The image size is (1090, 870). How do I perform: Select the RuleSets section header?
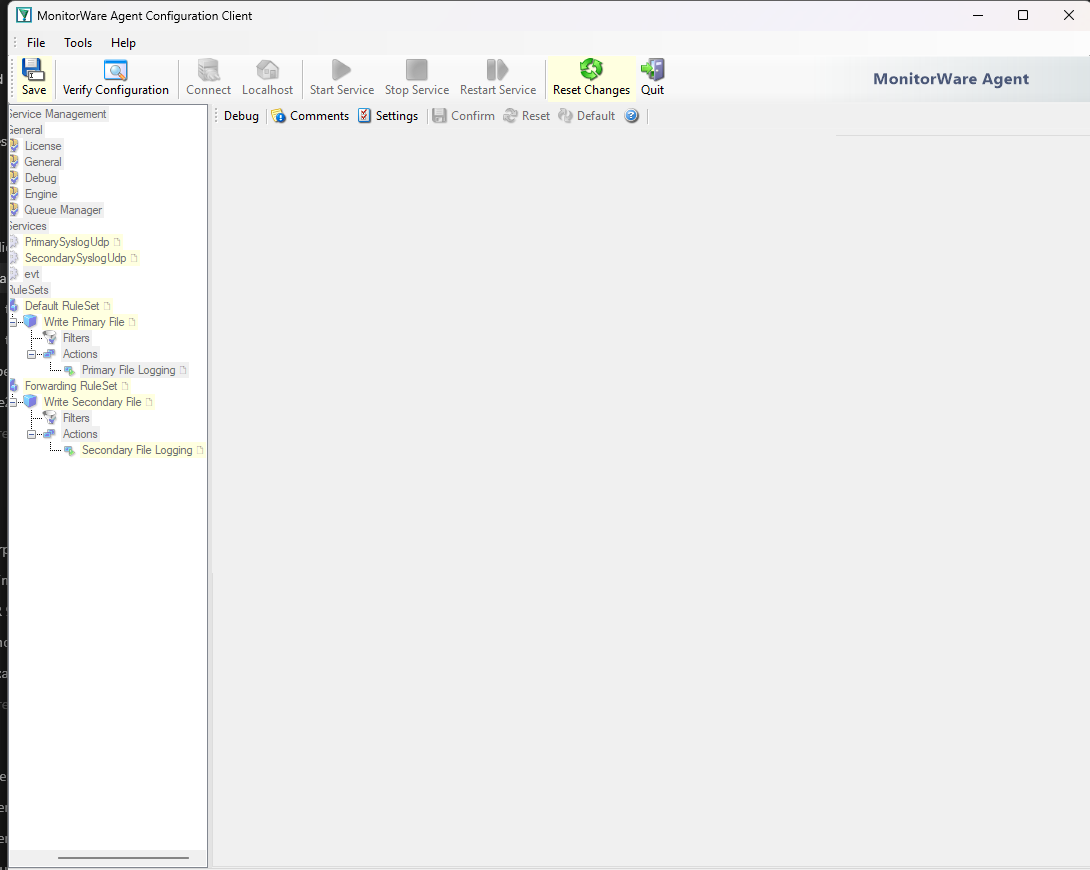[29, 290]
